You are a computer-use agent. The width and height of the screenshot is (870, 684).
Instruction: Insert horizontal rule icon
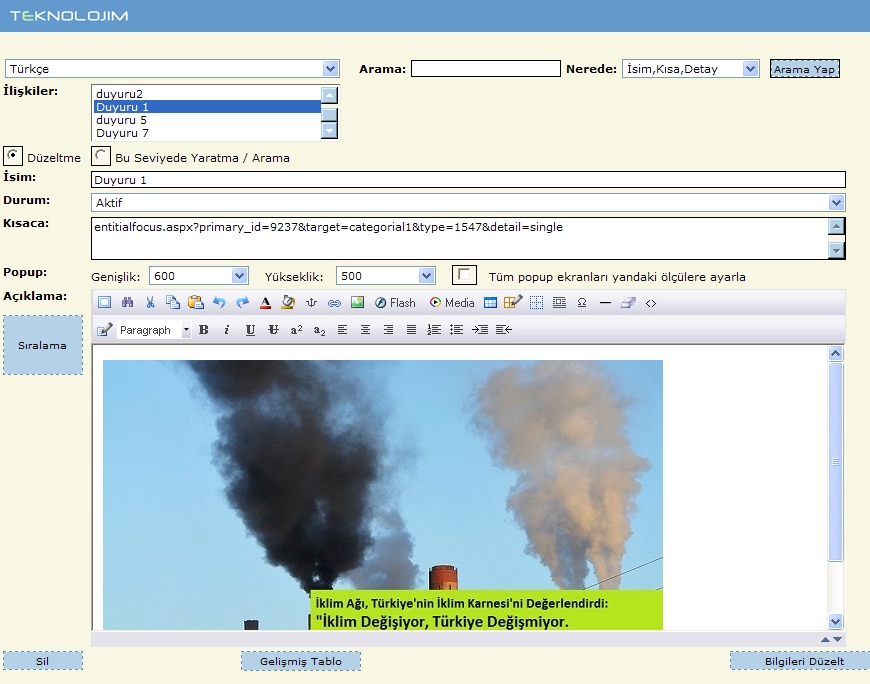pos(605,303)
